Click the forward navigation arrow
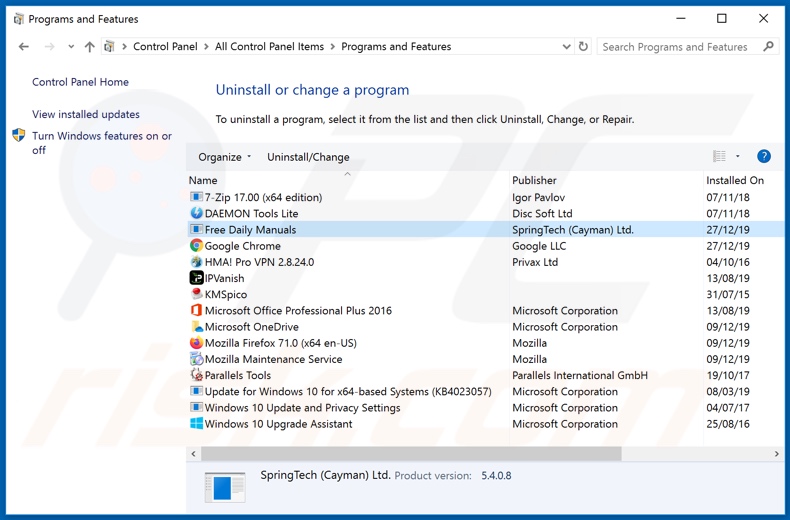This screenshot has height=520, width=790. click(49, 47)
